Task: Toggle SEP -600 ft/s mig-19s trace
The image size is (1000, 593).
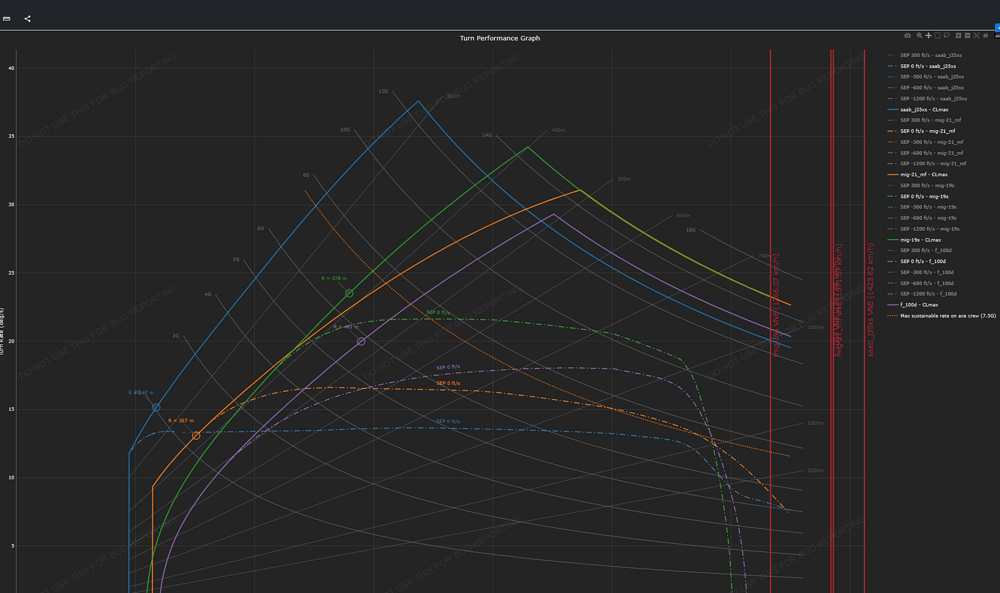Action: point(923,217)
